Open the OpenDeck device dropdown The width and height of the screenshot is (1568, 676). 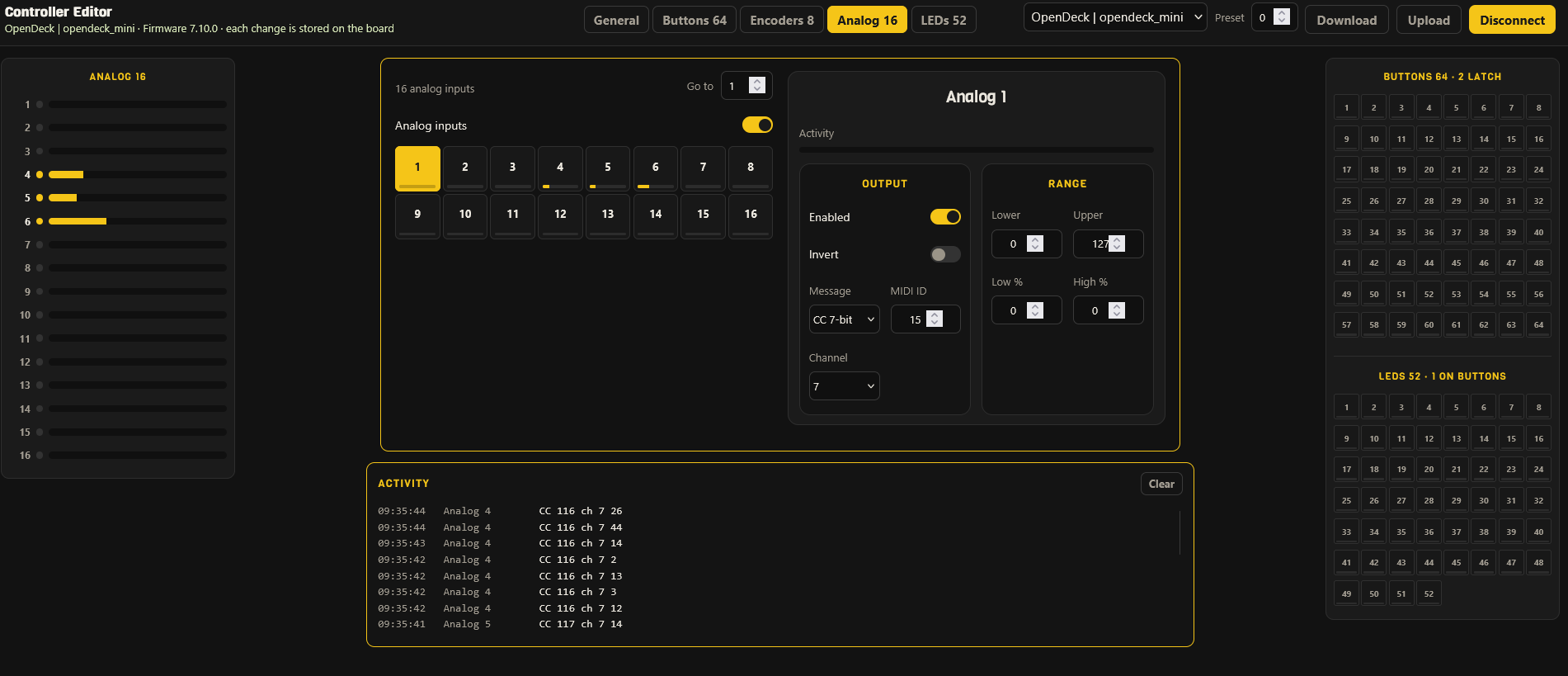tap(1115, 17)
